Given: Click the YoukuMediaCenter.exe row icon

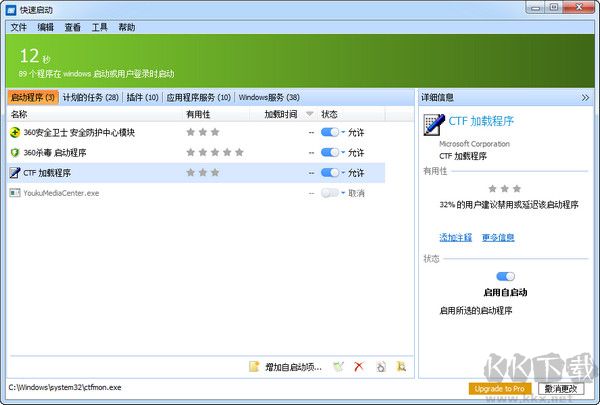Looking at the screenshot, I should [x=15, y=193].
